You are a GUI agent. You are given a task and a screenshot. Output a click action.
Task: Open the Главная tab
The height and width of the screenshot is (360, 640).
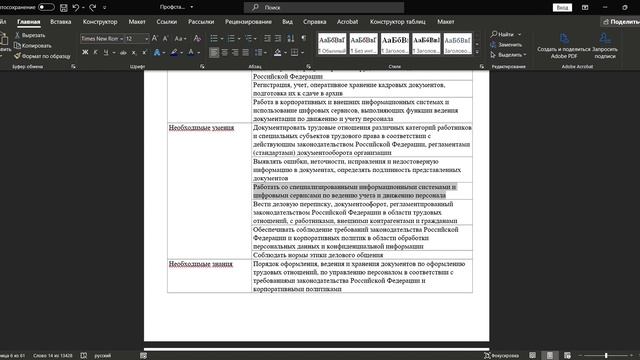29,22
